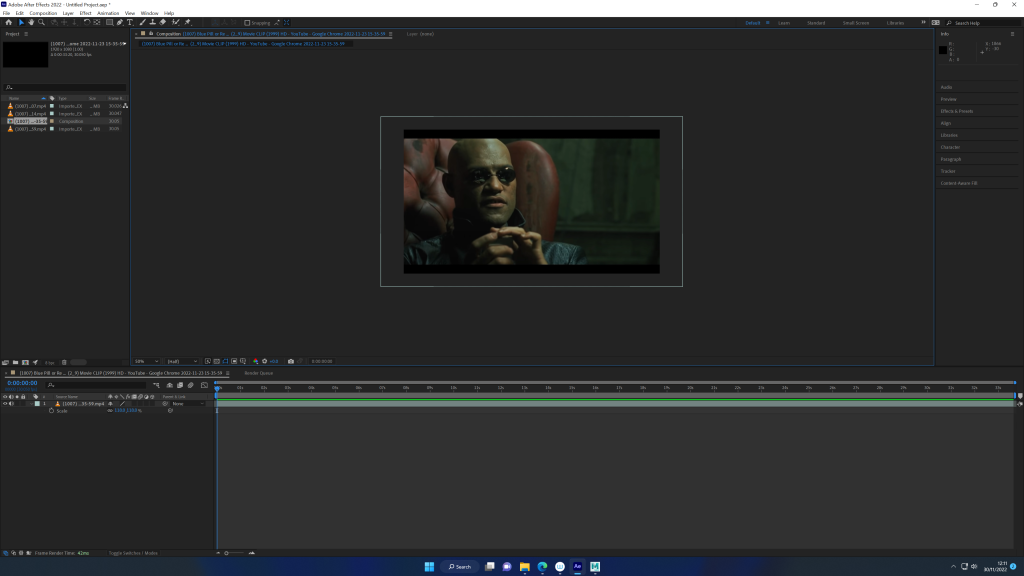Hide layer 1 video with eye toggle
Screen dimensions: 1024x576
click(5, 404)
